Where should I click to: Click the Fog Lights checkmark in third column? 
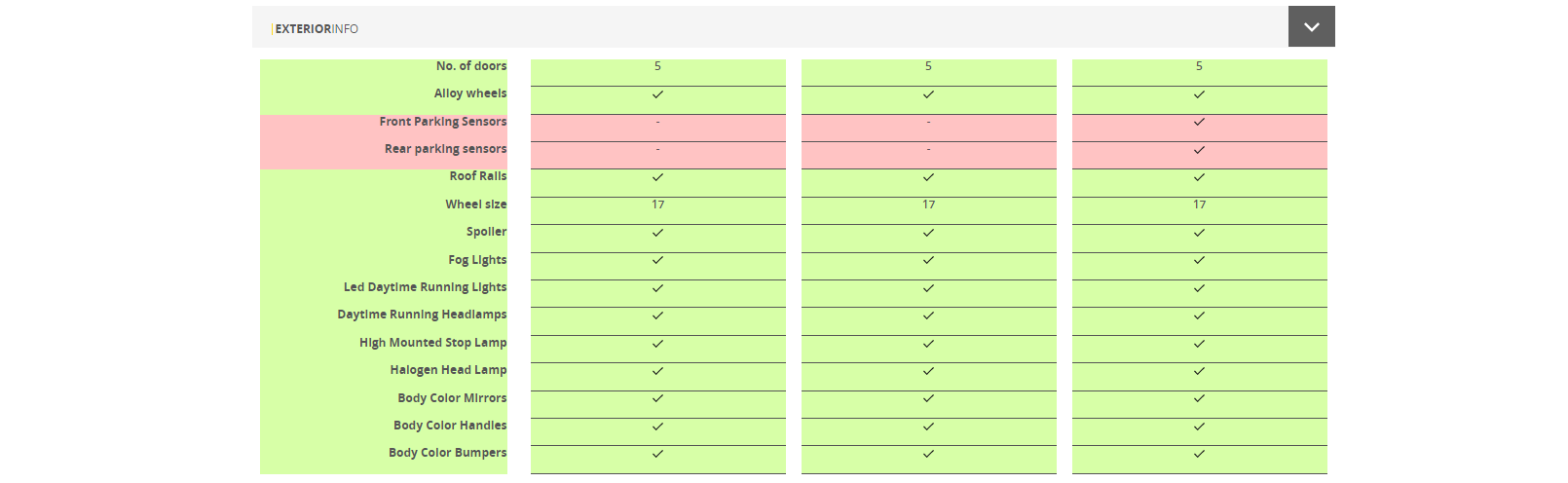point(1199,260)
